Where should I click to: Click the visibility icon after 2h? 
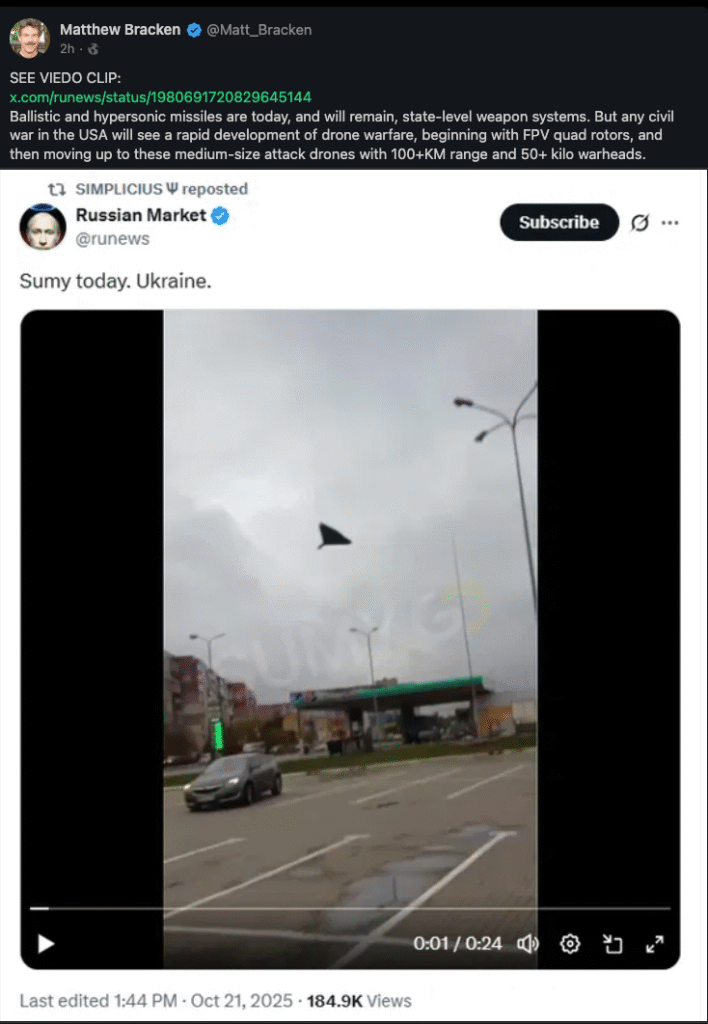(x=93, y=49)
